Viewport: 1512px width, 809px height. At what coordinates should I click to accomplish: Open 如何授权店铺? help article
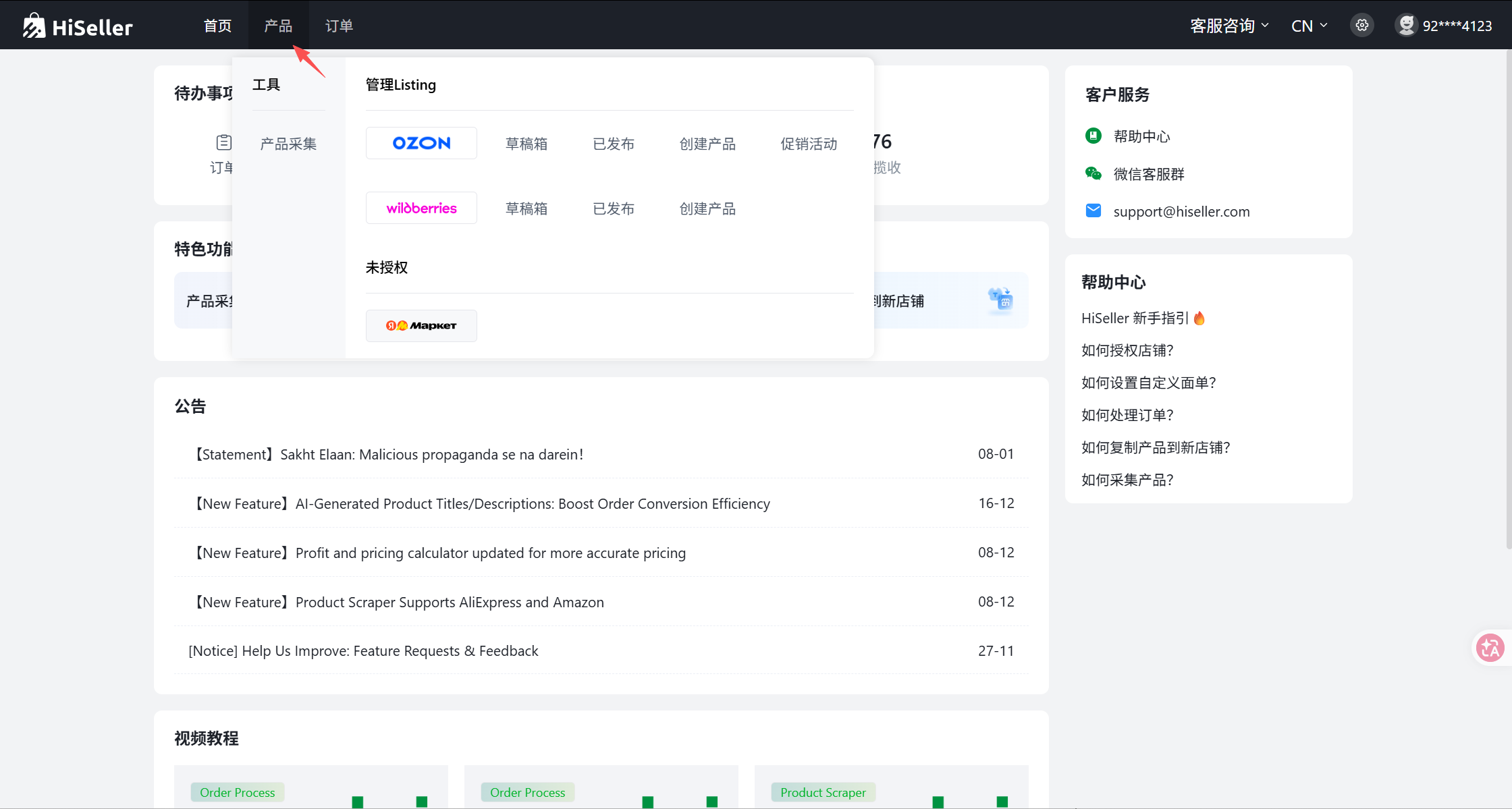point(1127,350)
